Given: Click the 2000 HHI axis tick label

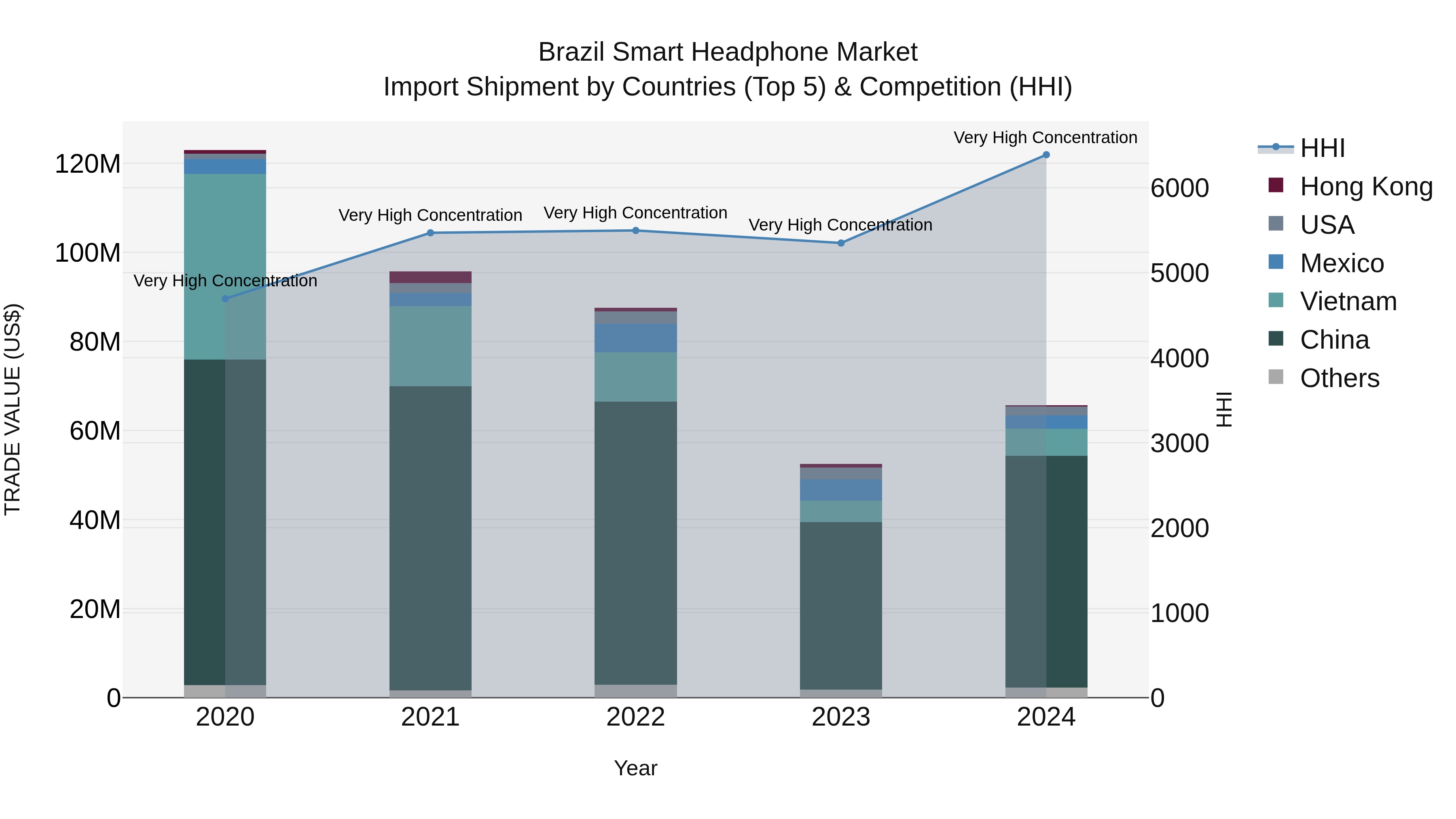Looking at the screenshot, I should coord(1180,529).
